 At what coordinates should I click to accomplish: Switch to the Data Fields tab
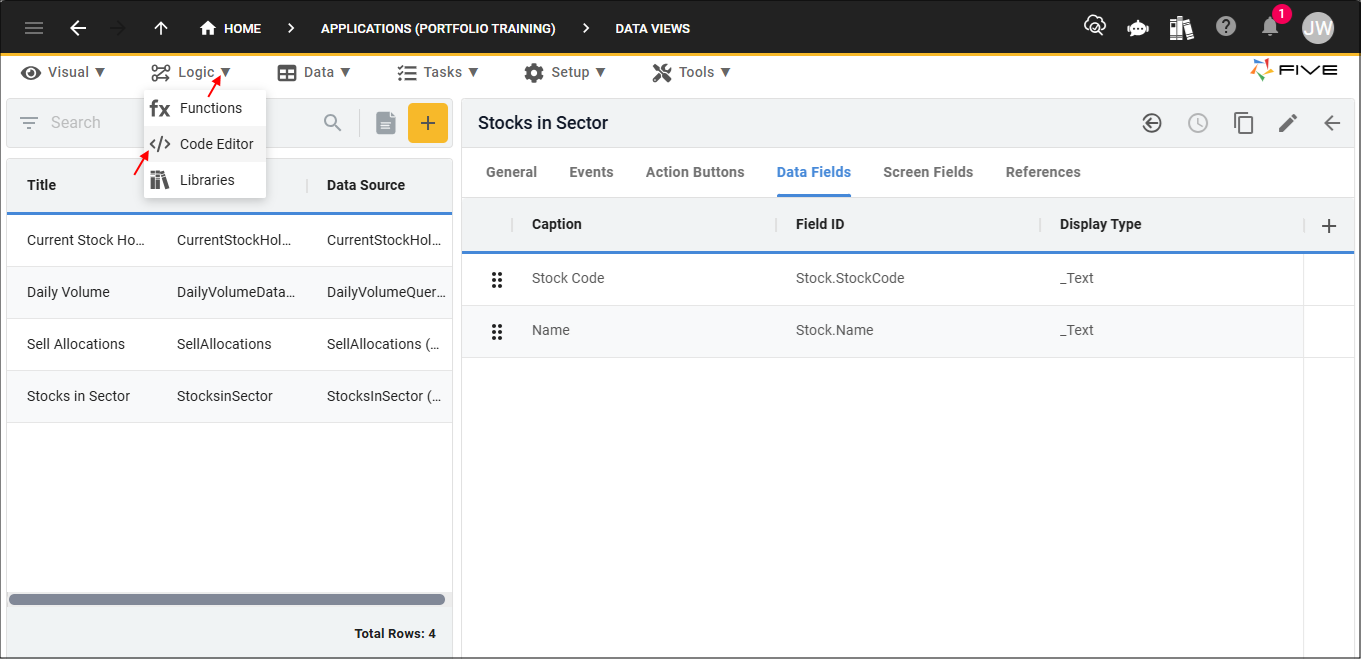[814, 172]
